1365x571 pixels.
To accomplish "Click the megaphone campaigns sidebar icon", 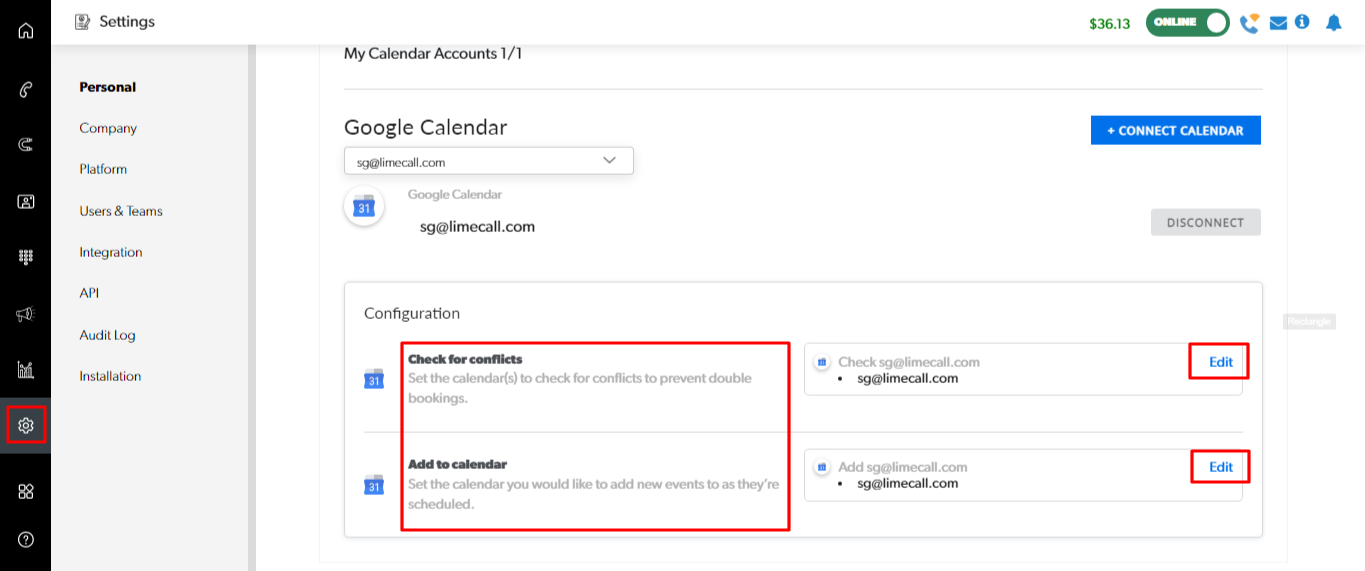I will pos(26,314).
